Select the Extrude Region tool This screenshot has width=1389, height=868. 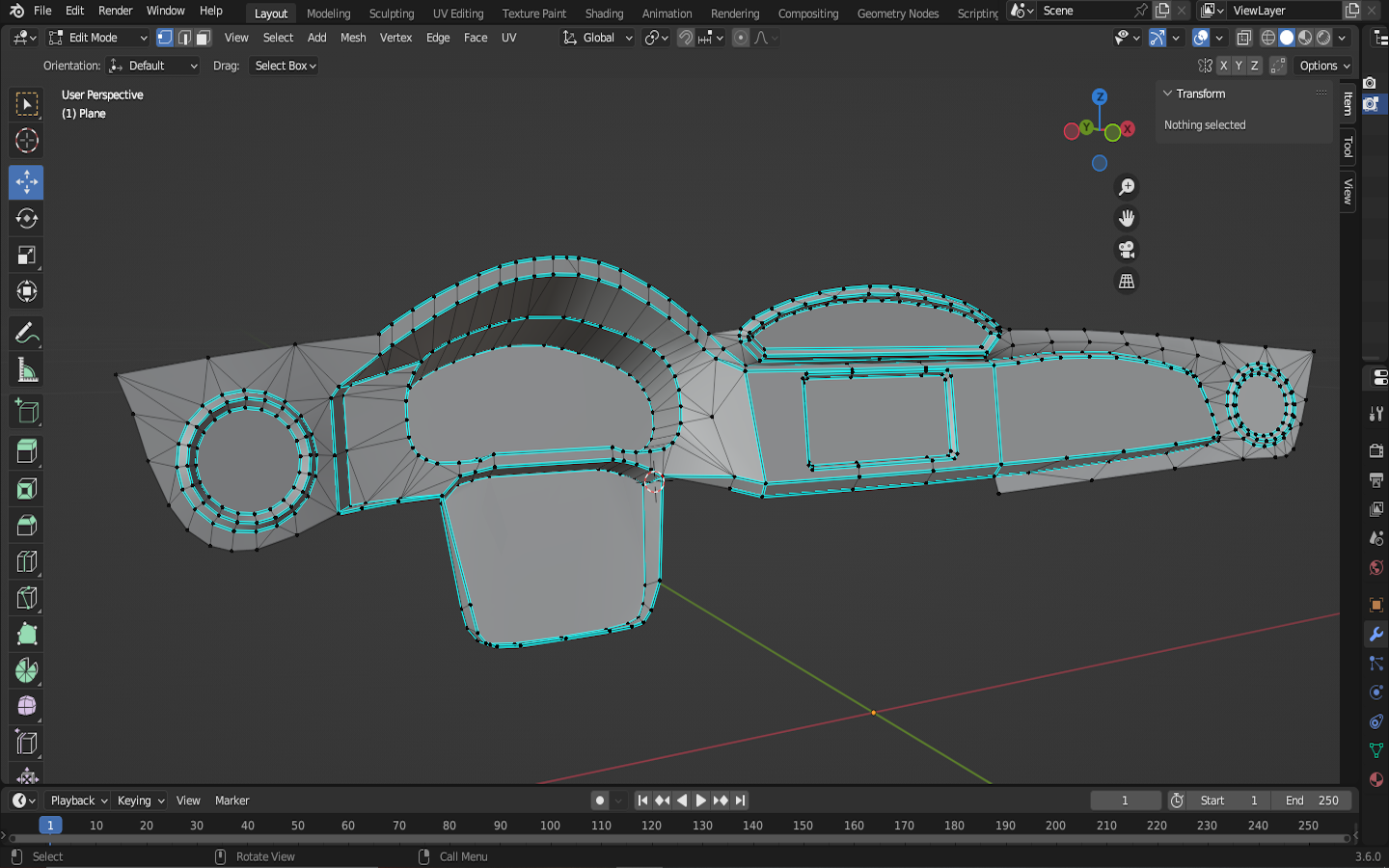click(27, 452)
